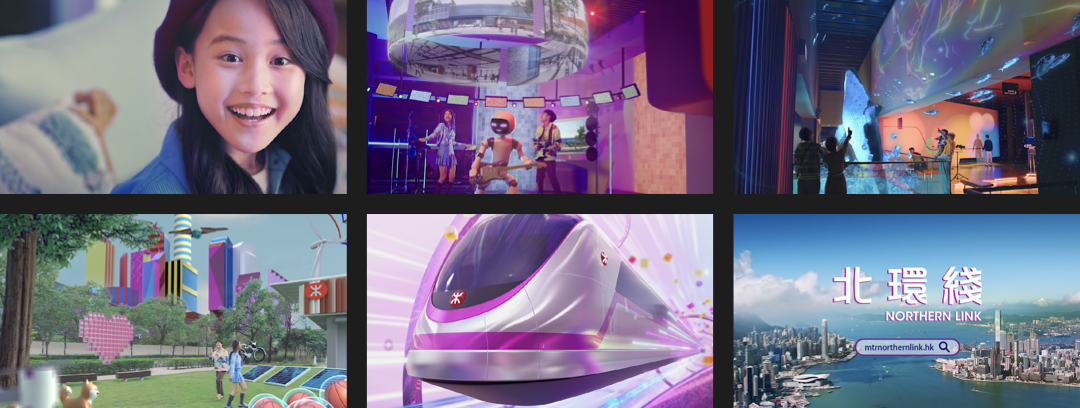
Task: Click the red MTR sign in park image
Action: pos(316,290)
